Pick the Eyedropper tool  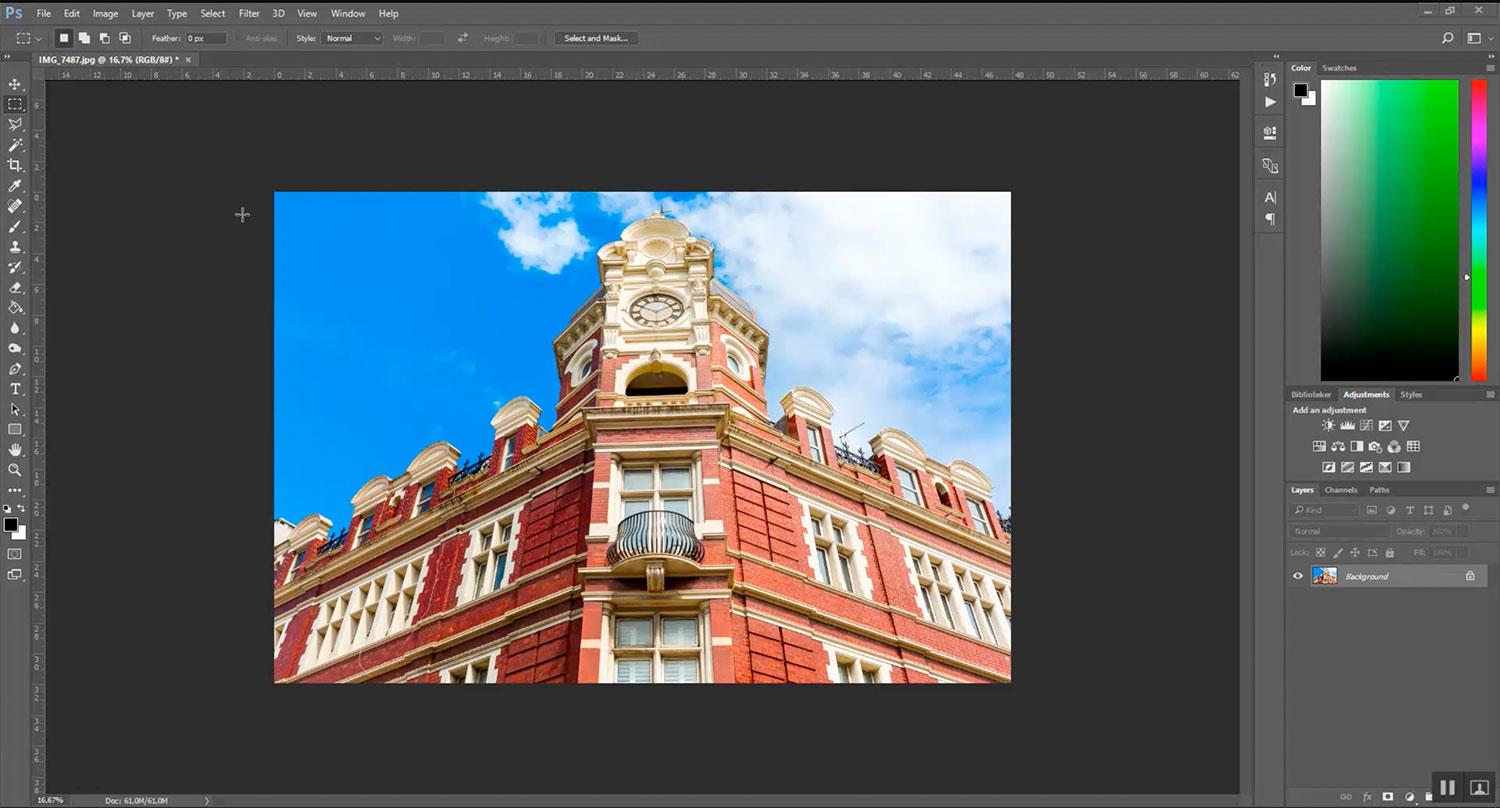tap(15, 186)
